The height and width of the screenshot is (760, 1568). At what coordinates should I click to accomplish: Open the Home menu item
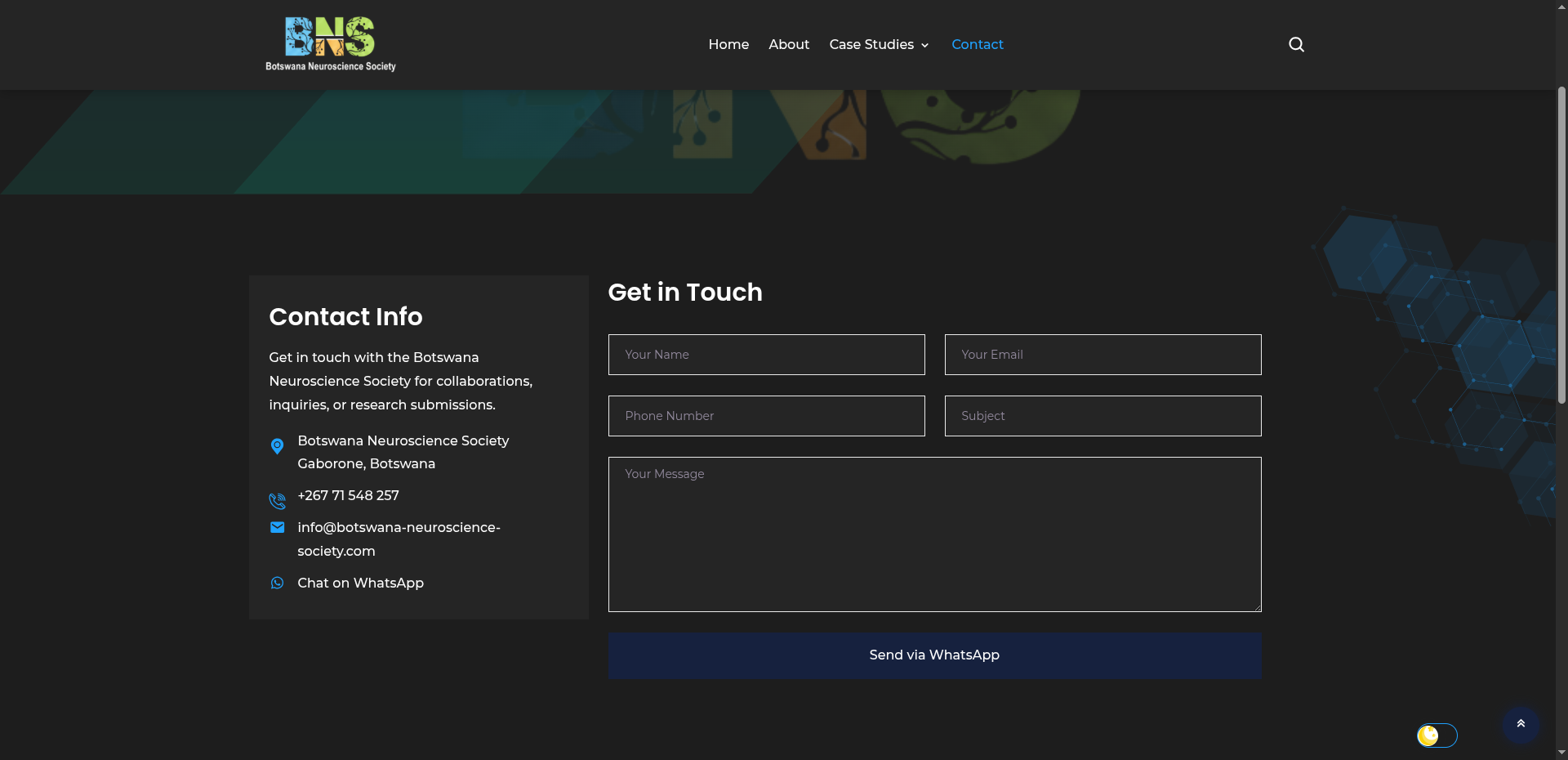pos(728,44)
